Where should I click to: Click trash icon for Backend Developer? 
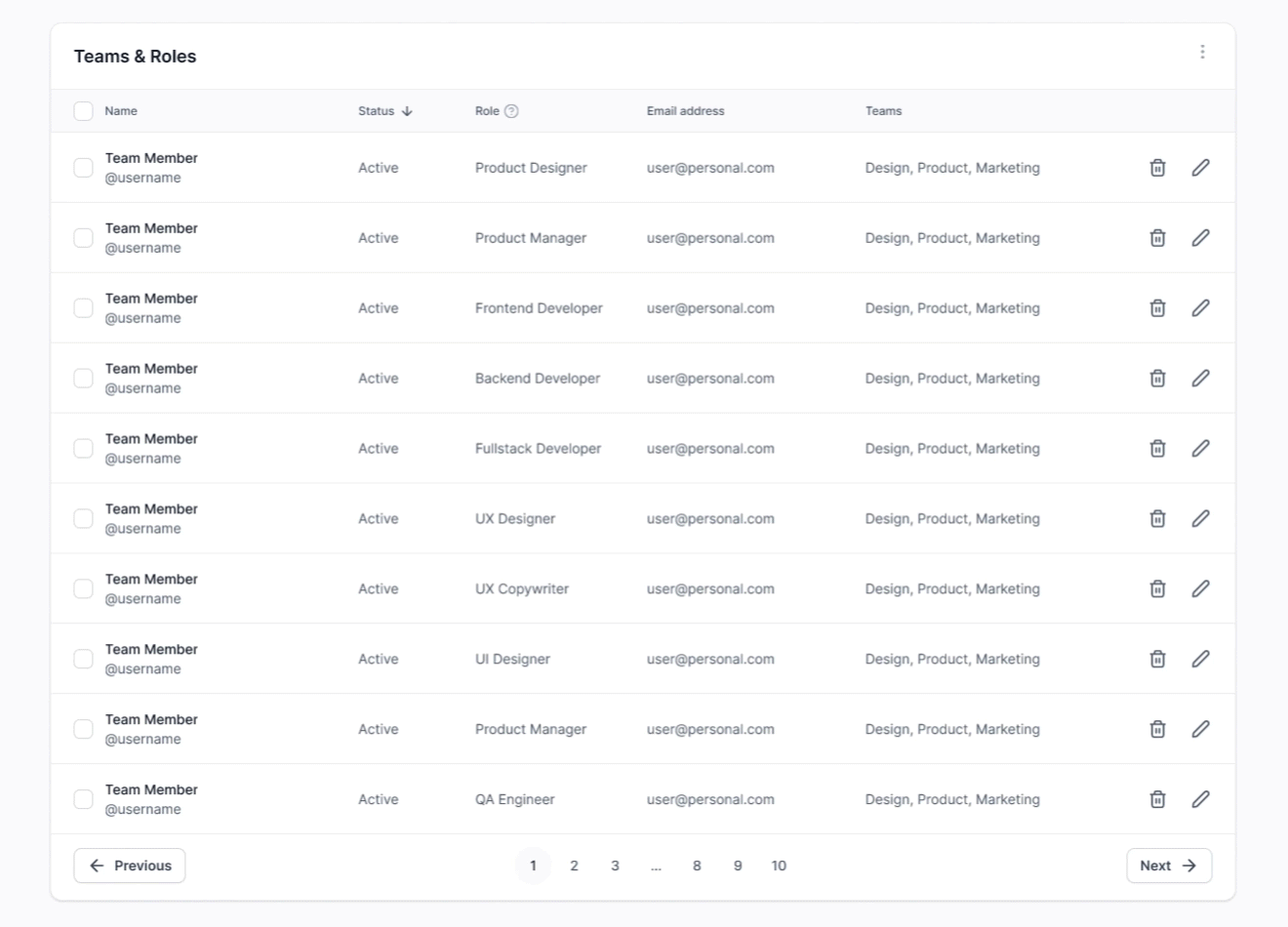(x=1157, y=379)
